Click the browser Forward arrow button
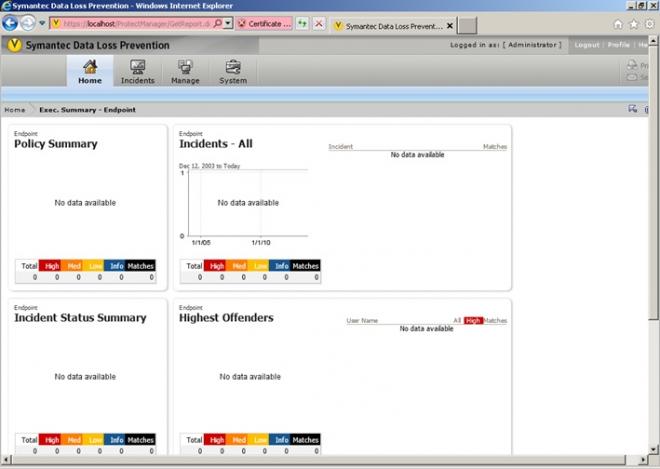This screenshot has height=469, width=660. pyautogui.click(x=28, y=23)
